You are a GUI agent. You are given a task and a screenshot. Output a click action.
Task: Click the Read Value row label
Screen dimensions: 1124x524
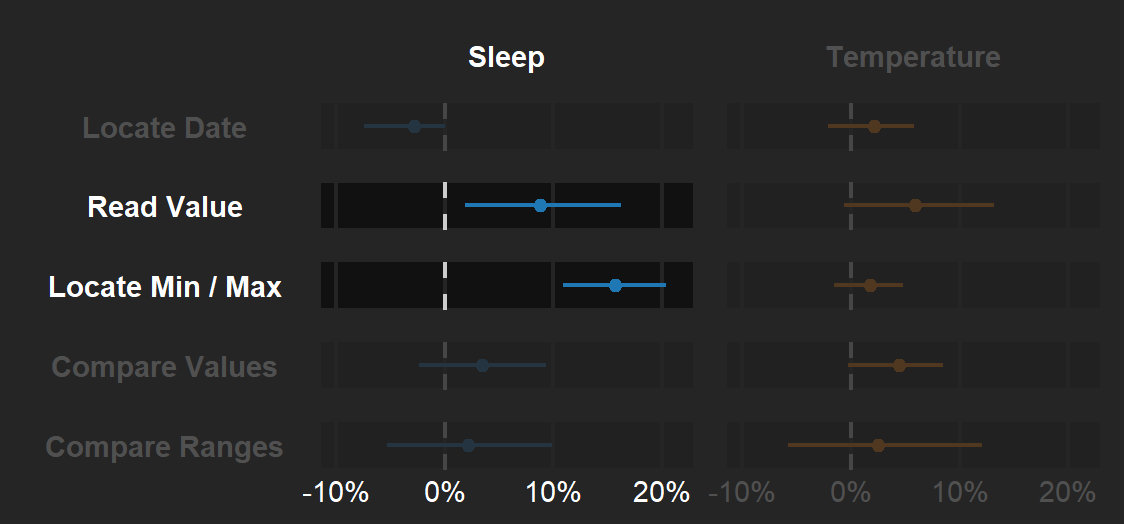click(x=165, y=207)
